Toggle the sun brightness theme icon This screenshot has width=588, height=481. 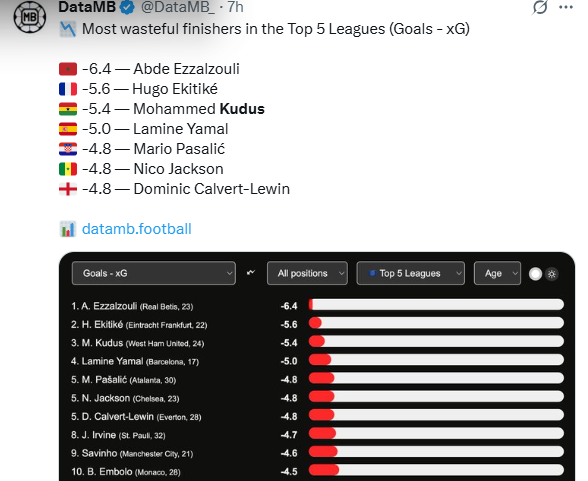551,274
